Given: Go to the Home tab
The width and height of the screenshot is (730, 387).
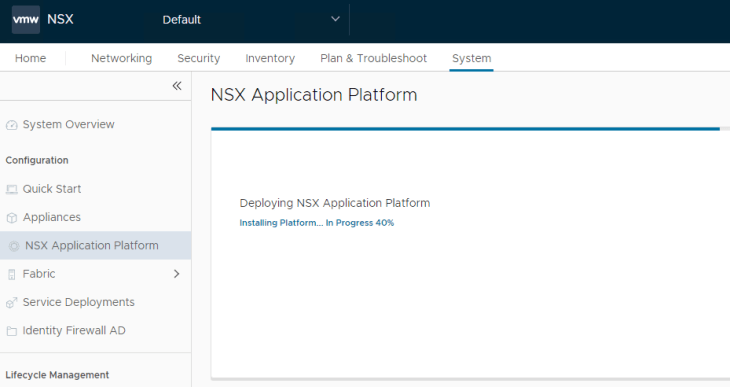Looking at the screenshot, I should tap(30, 58).
